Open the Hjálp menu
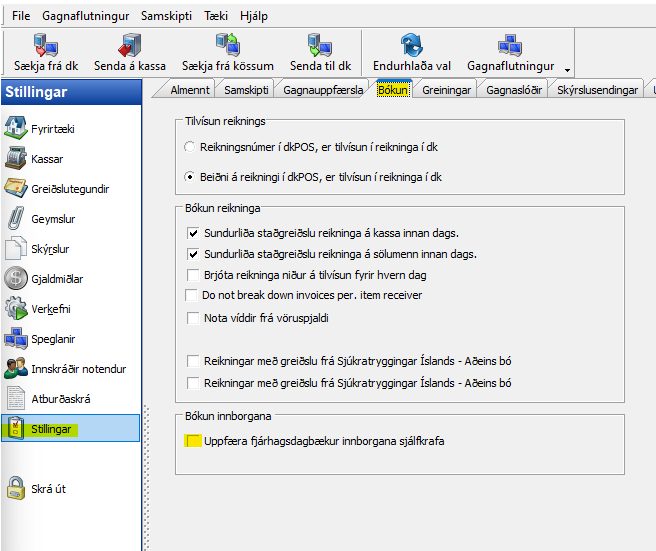The width and height of the screenshot is (656, 551). 254,17
